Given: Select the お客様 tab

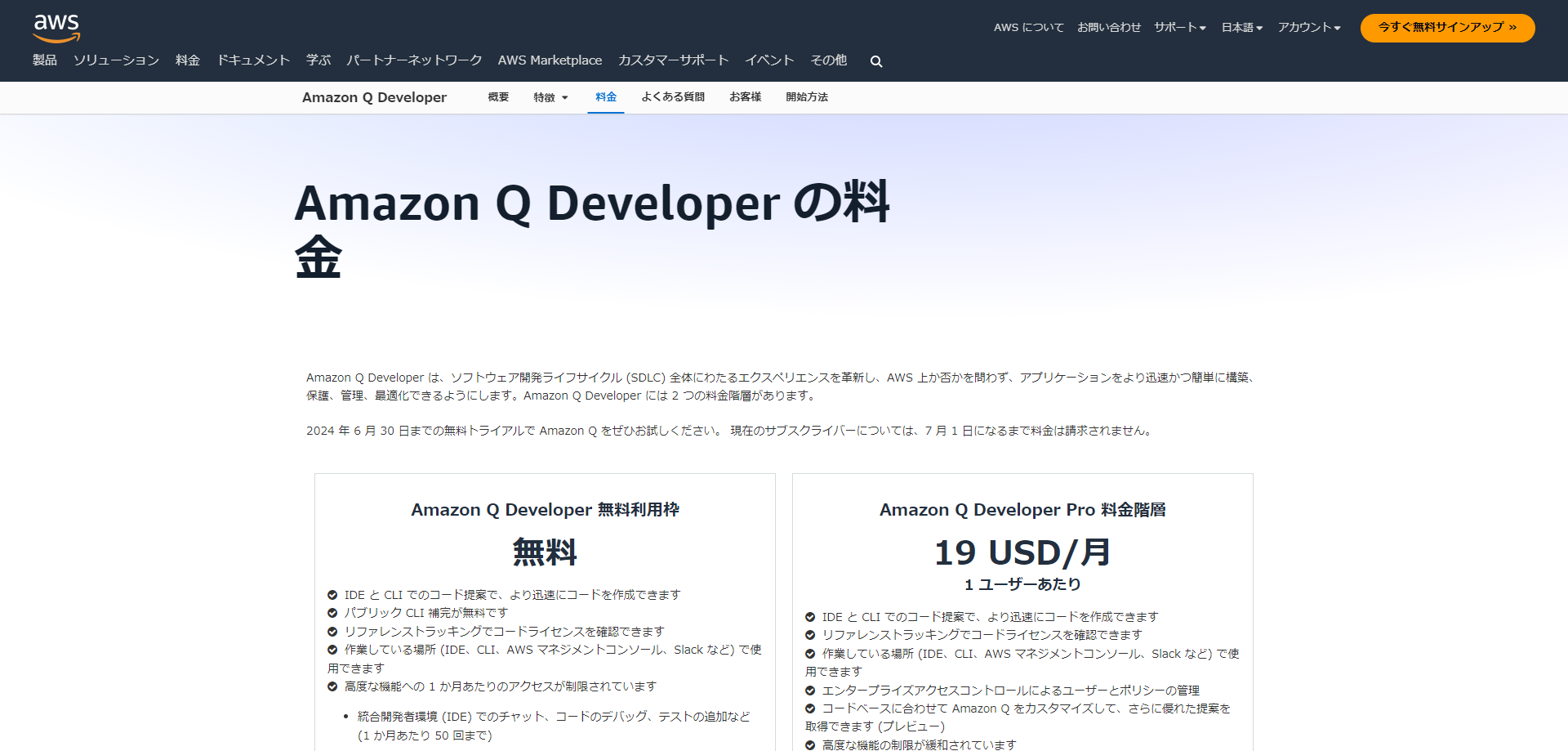Looking at the screenshot, I should point(744,97).
